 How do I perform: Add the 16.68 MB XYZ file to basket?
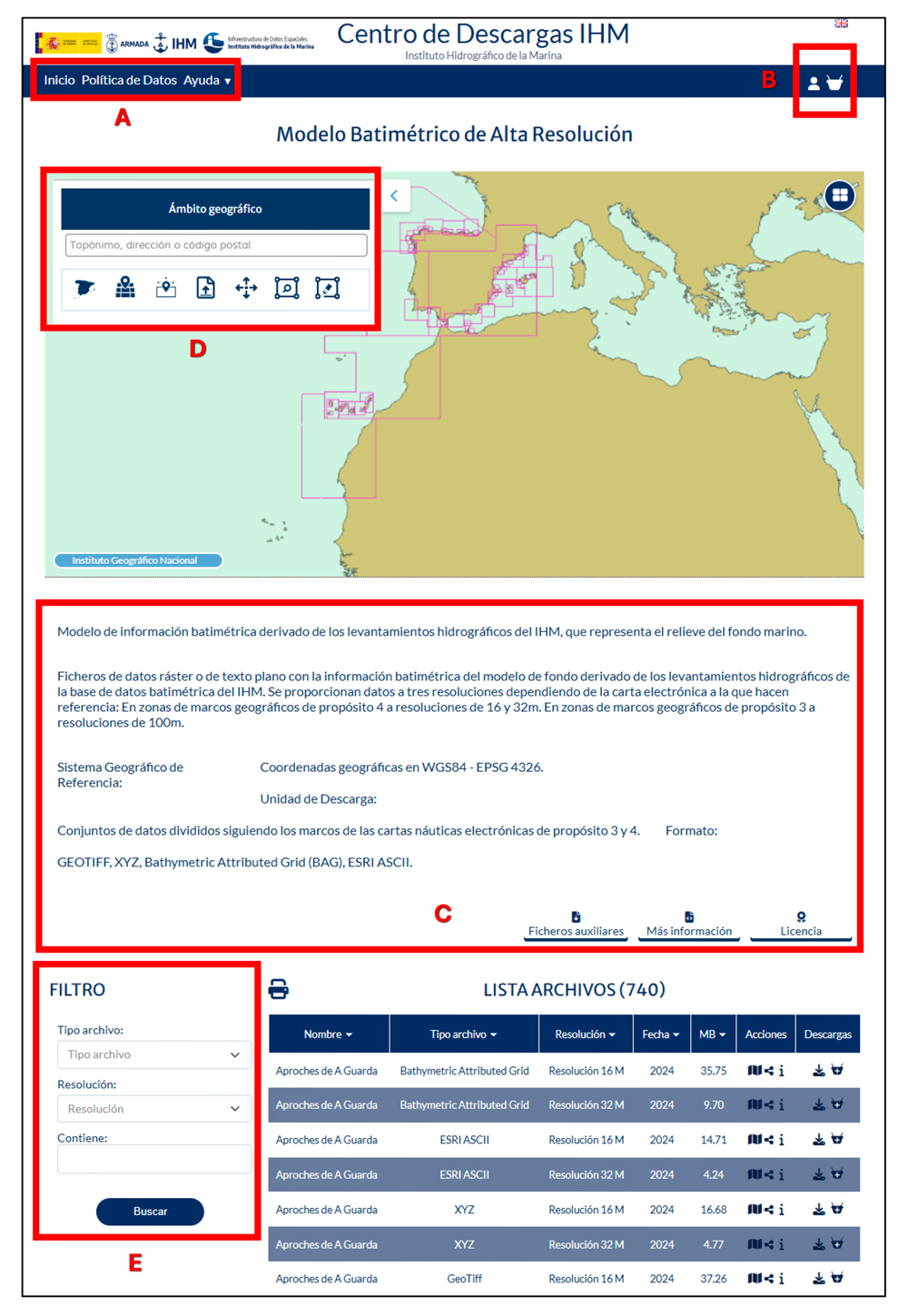tap(837, 1209)
